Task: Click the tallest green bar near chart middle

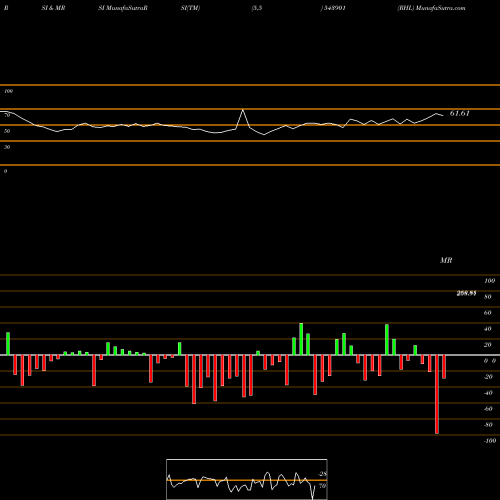Action: 301,339
